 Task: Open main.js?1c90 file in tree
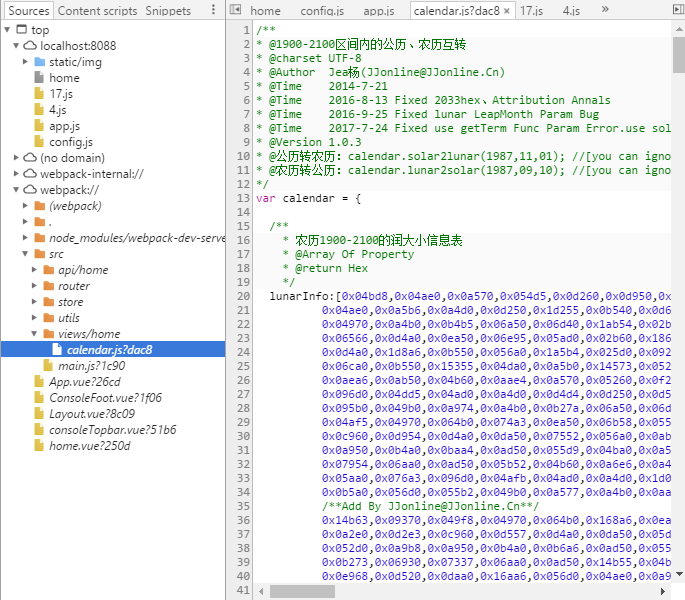(90, 366)
